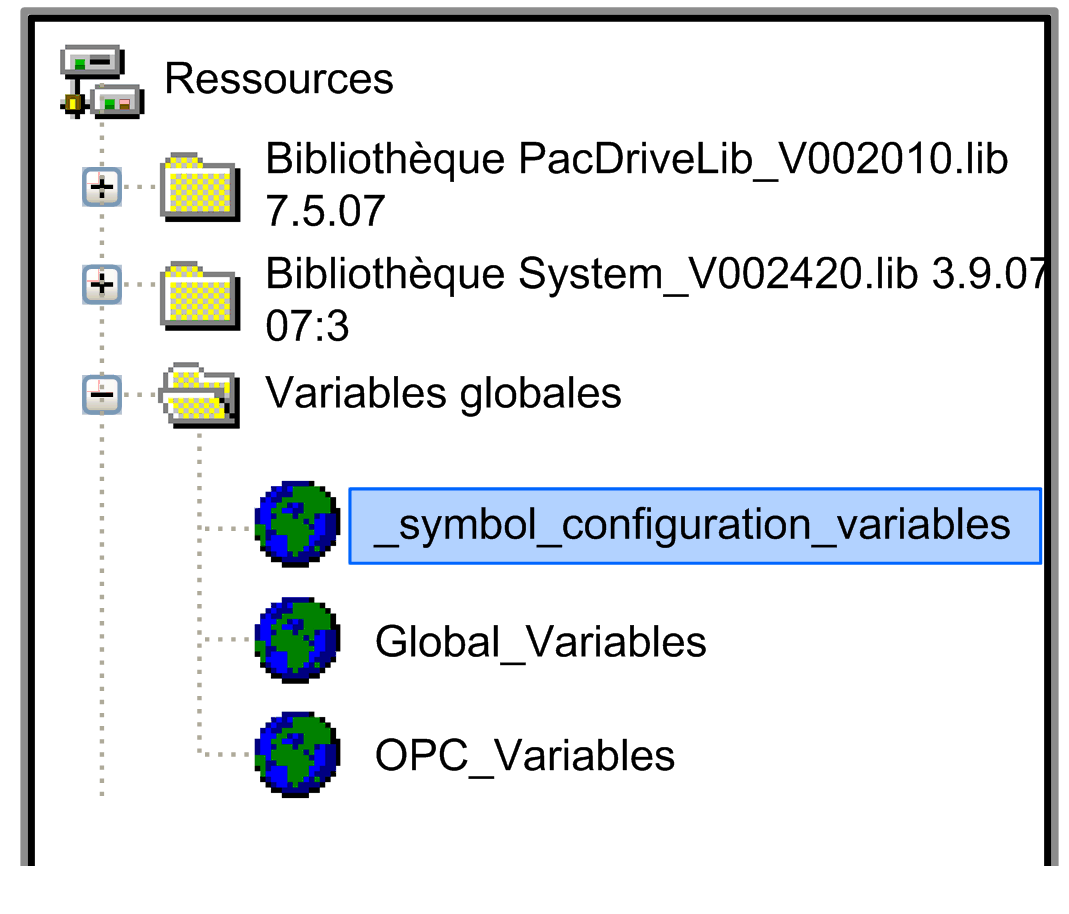
Task: Click the _symbol_configuration_variables globe icon
Action: coord(297,526)
